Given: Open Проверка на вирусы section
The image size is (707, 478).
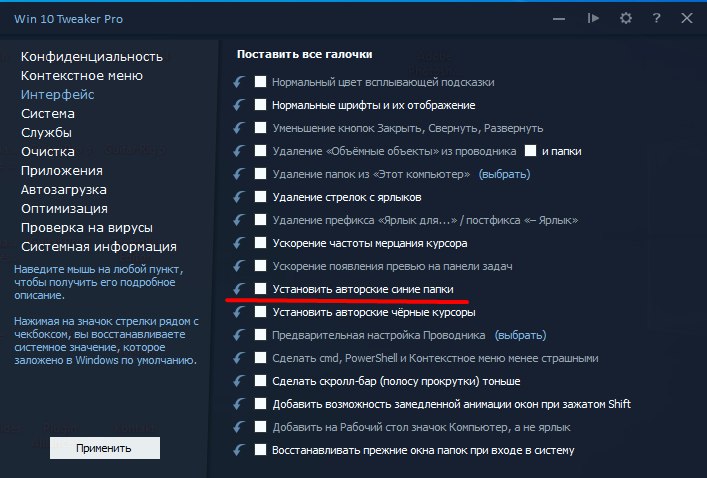Looking at the screenshot, I should 87,228.
